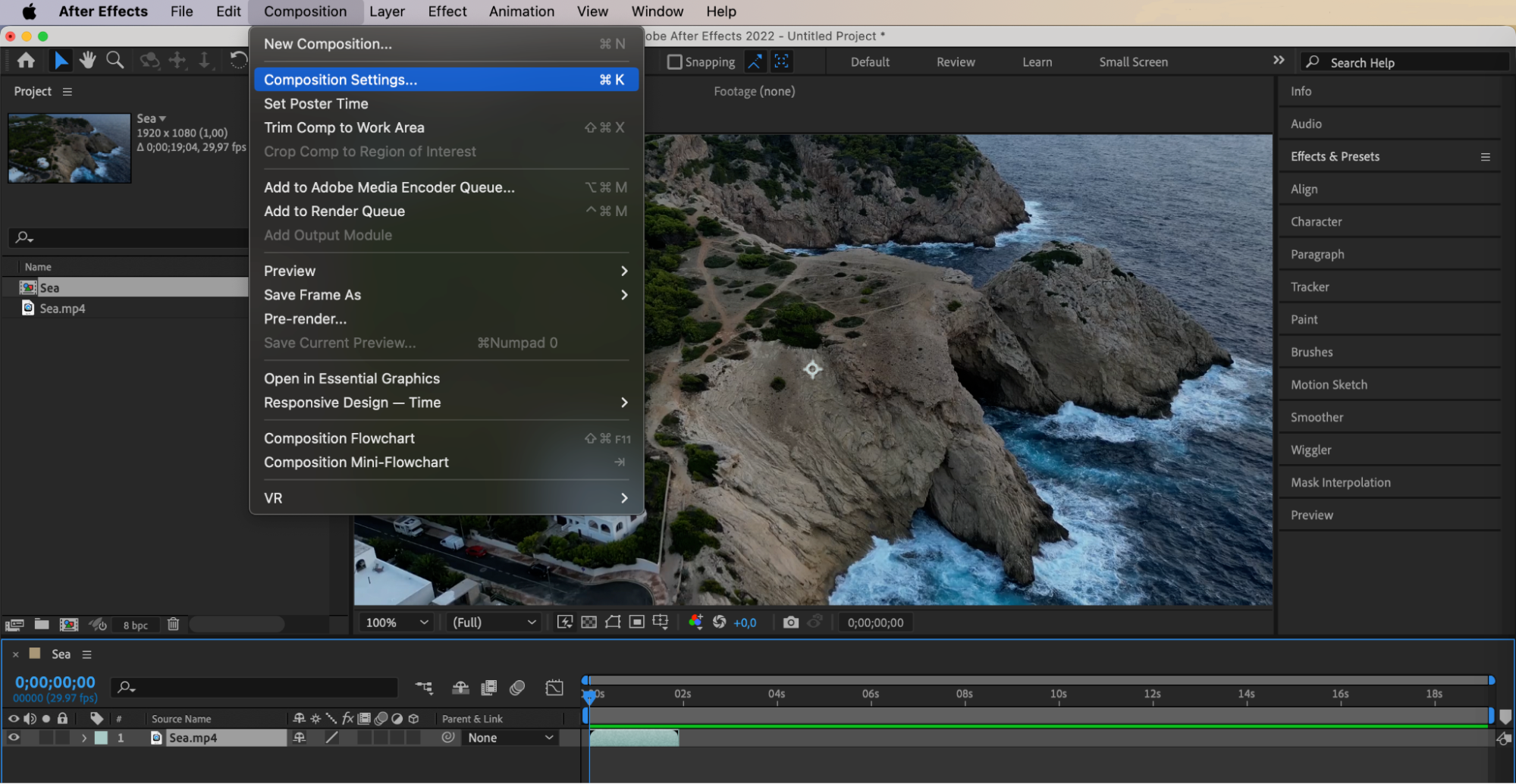Enable the Snapping checkbox
The image size is (1516, 784).
[x=674, y=62]
